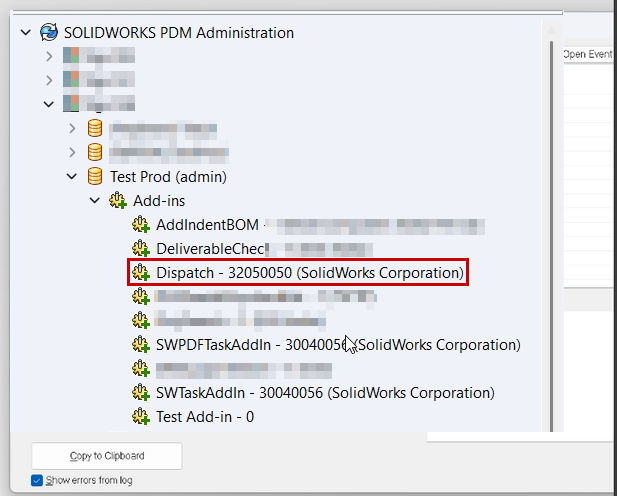Click the DeliverableChec add-in icon

pyautogui.click(x=141, y=249)
